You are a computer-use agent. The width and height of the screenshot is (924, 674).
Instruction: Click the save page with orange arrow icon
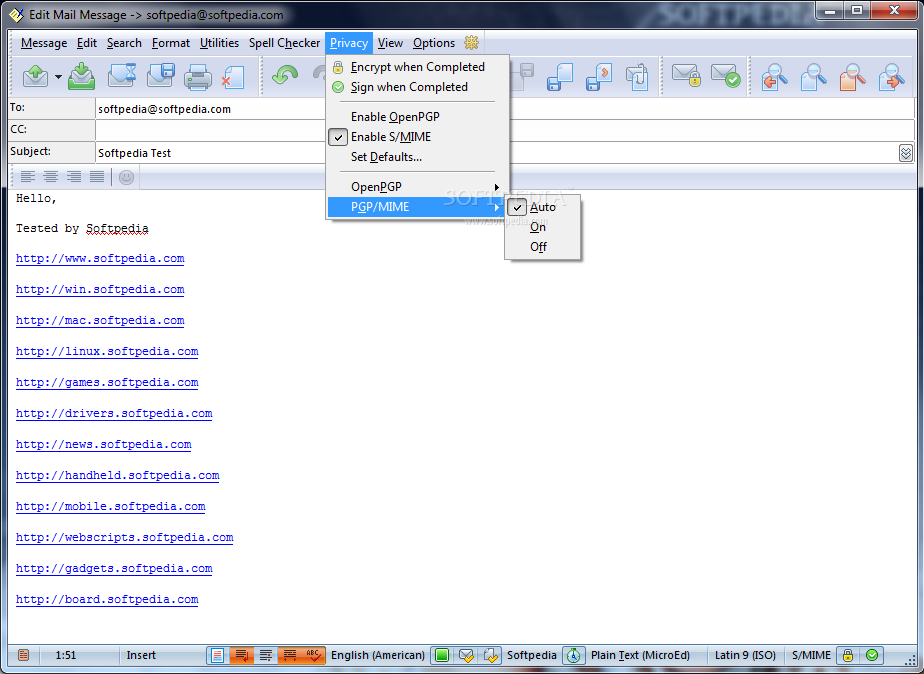599,77
